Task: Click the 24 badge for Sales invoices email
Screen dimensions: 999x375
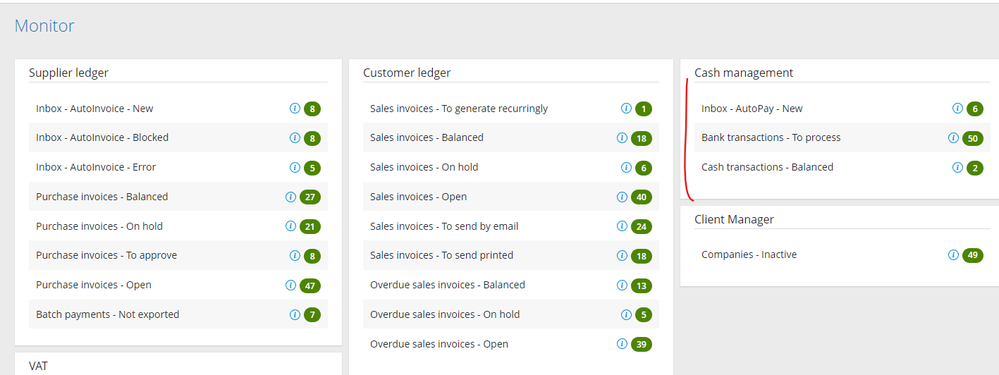Action: click(642, 227)
